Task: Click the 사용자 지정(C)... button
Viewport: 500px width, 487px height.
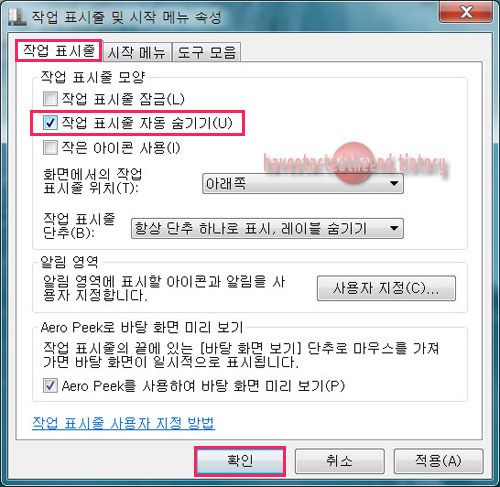Action: (x=386, y=288)
